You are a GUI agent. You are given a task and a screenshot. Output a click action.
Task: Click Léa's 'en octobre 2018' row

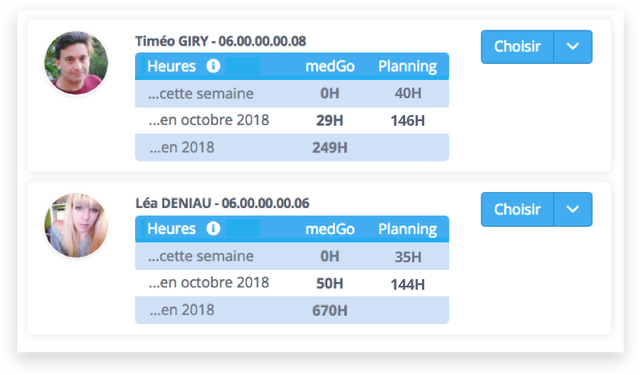coord(292,283)
